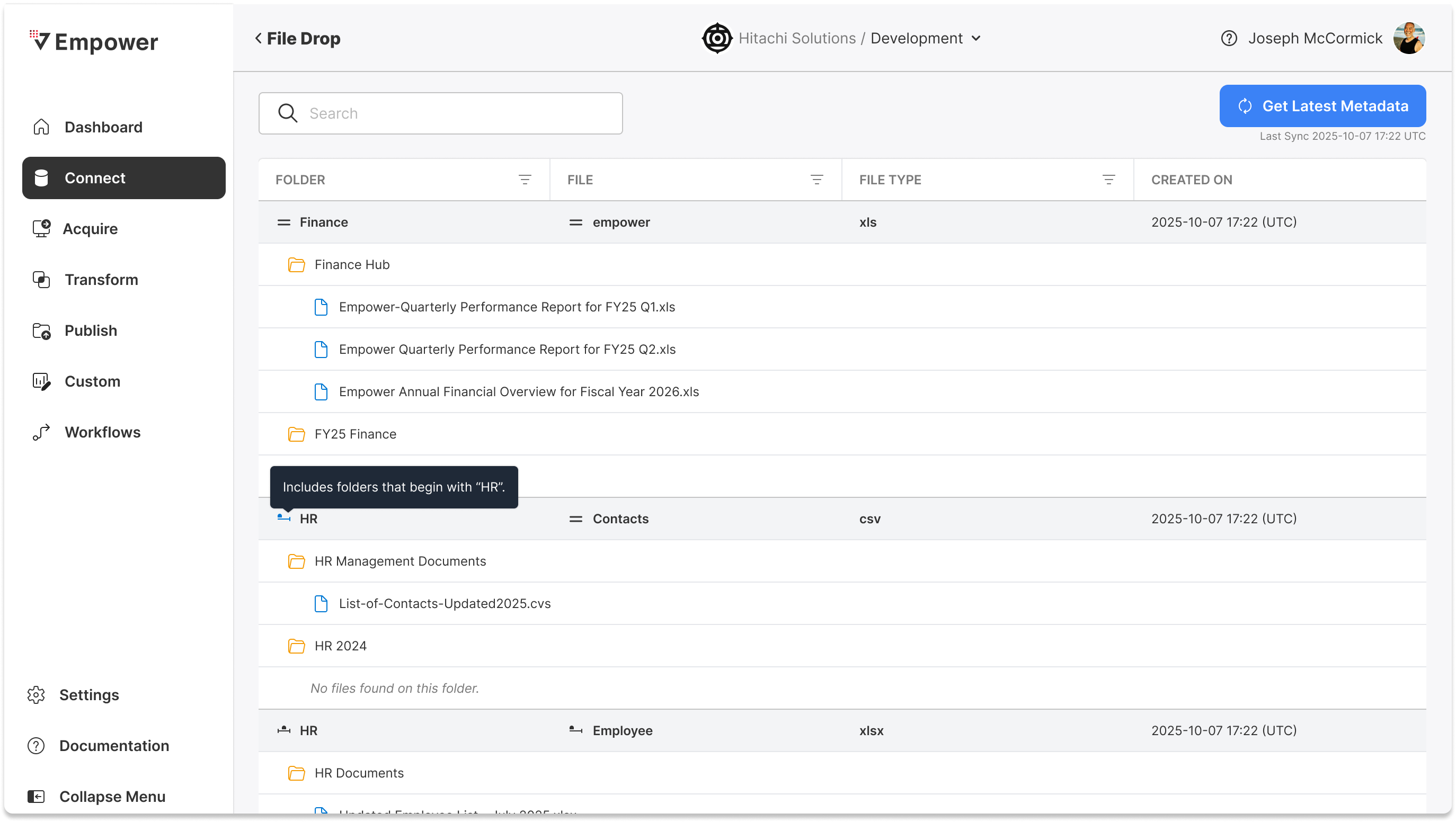Select the HR Documents folder name
Image resolution: width=1456 pixels, height=822 pixels.
coord(359,773)
